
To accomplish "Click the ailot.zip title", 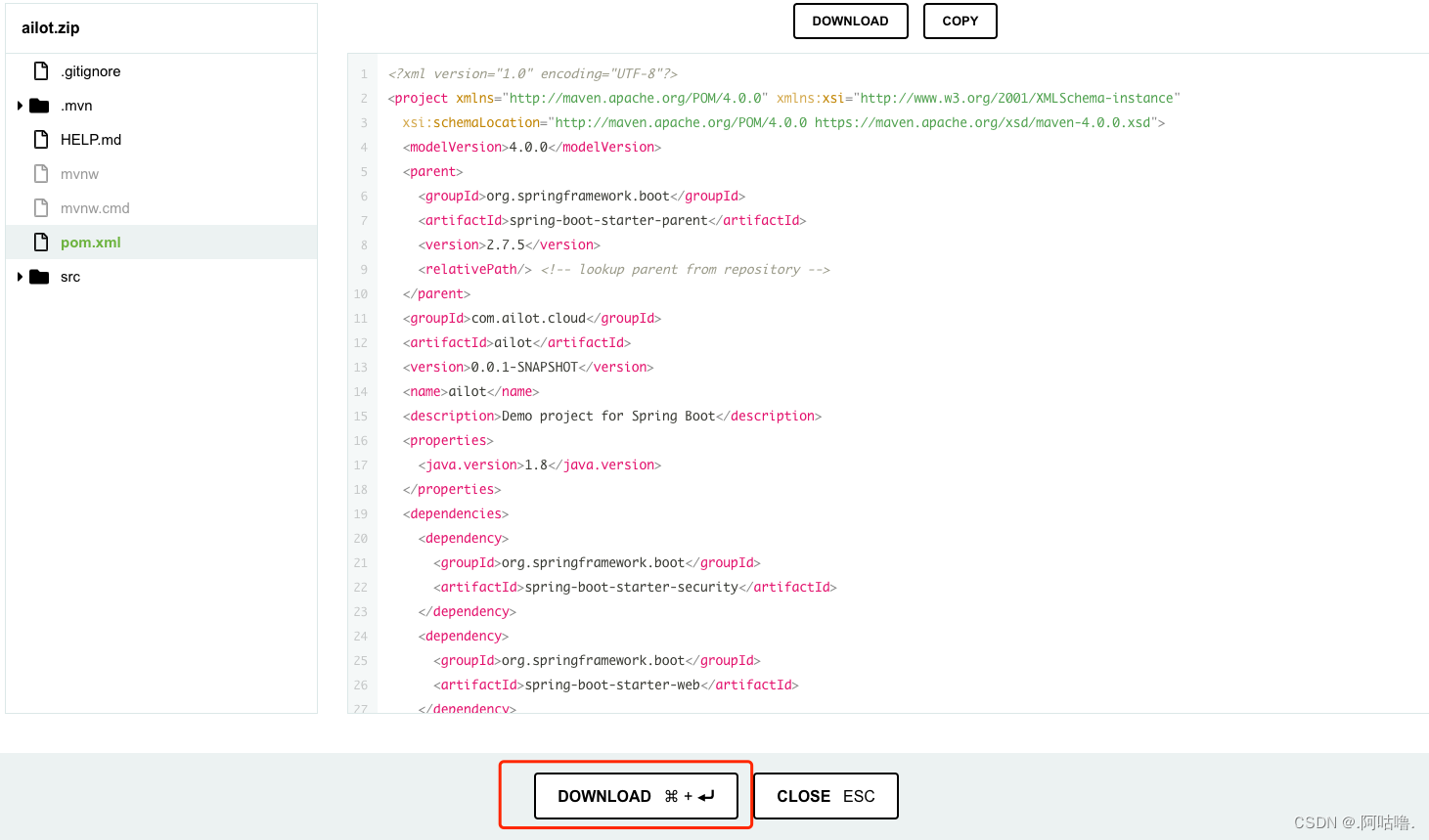I will pos(51,27).
